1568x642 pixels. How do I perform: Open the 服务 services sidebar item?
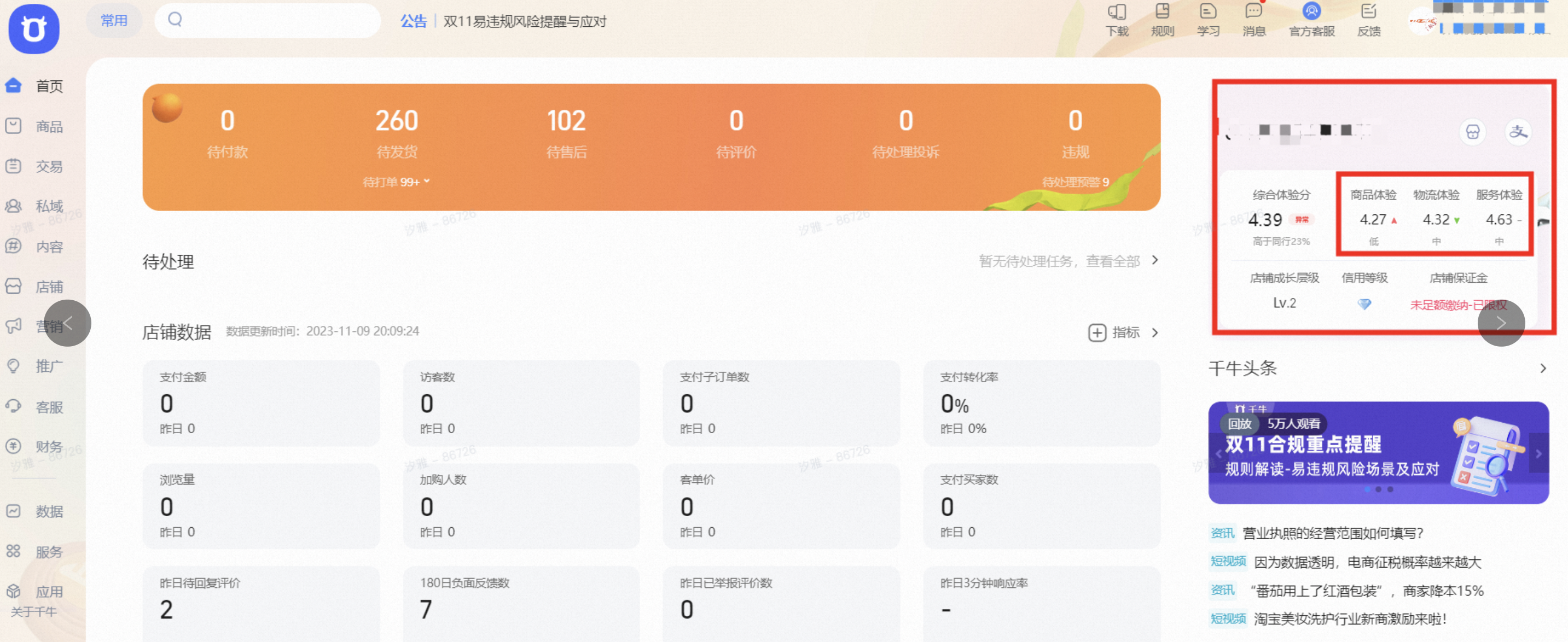[x=34, y=552]
